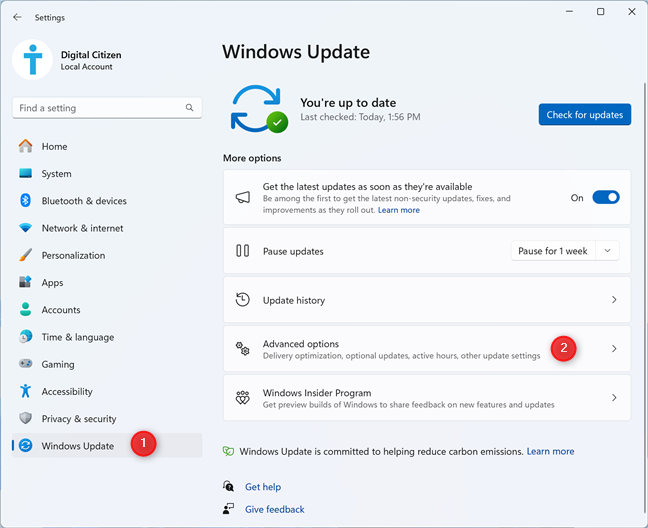
Task: Click the Windows Update sync icon in sidebar
Action: [26, 445]
